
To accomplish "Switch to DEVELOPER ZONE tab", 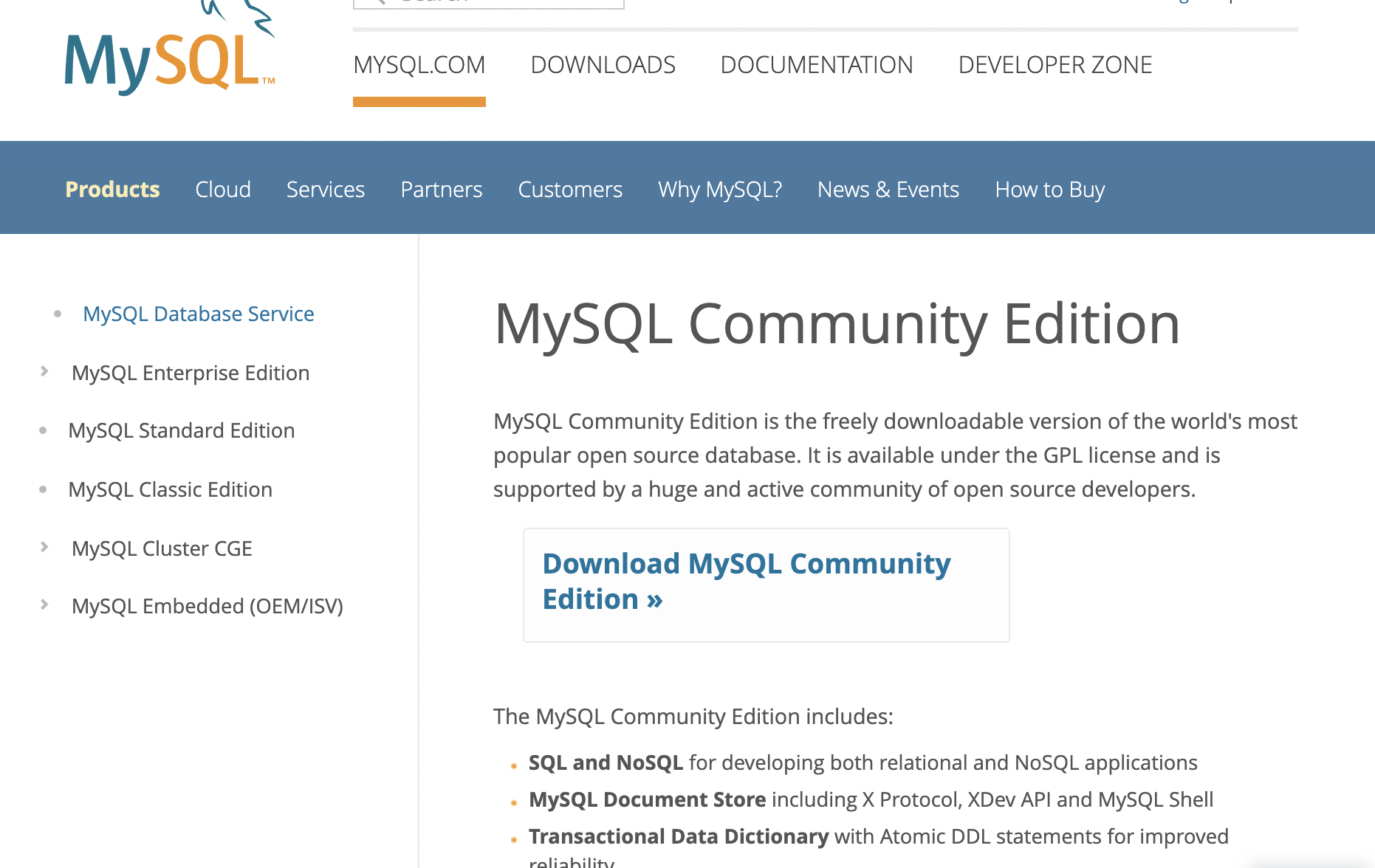I will (1055, 65).
